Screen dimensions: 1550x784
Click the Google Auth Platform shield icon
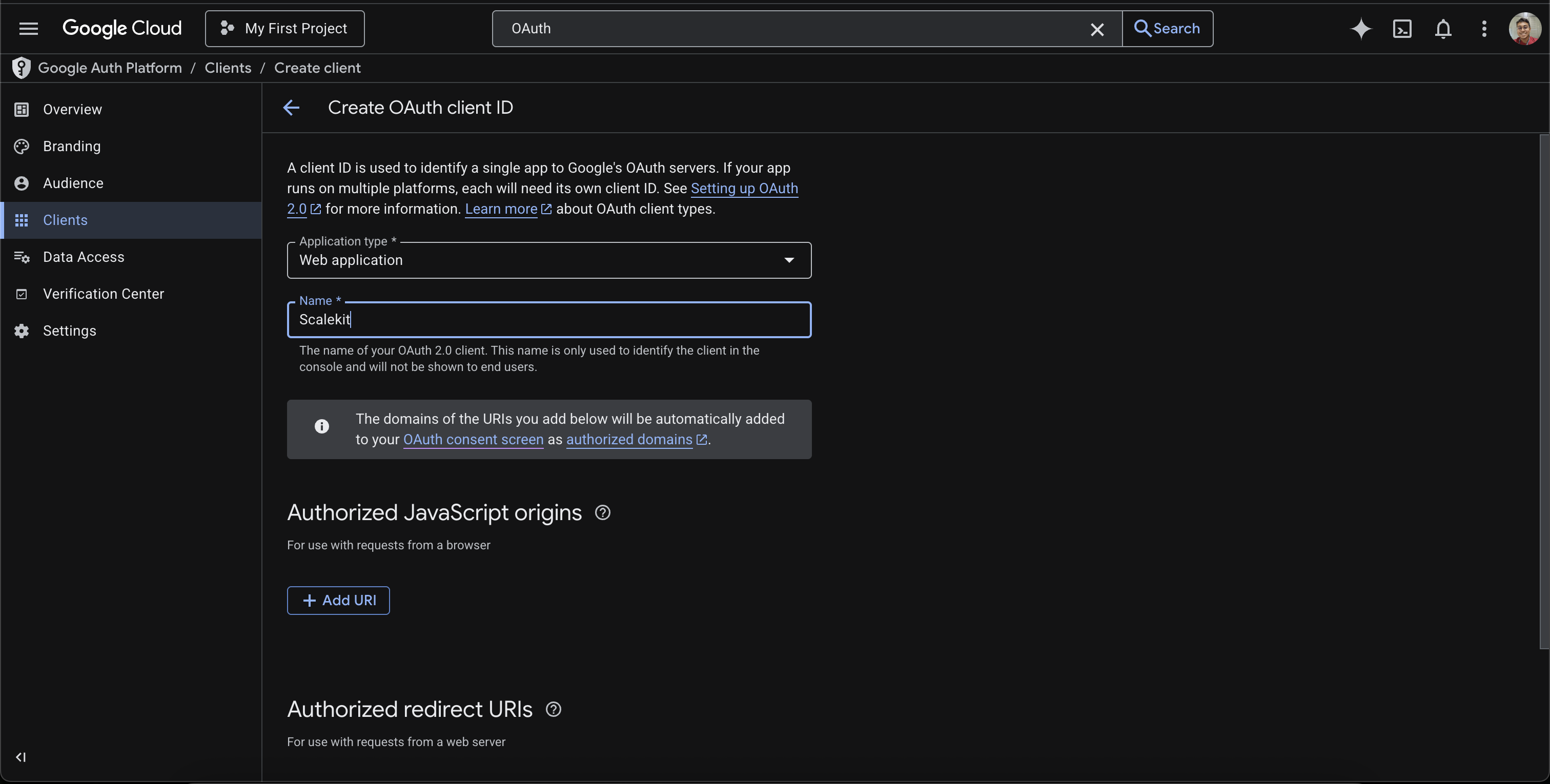click(21, 68)
